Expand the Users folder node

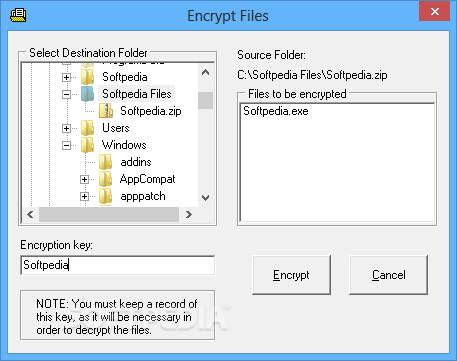[67, 129]
